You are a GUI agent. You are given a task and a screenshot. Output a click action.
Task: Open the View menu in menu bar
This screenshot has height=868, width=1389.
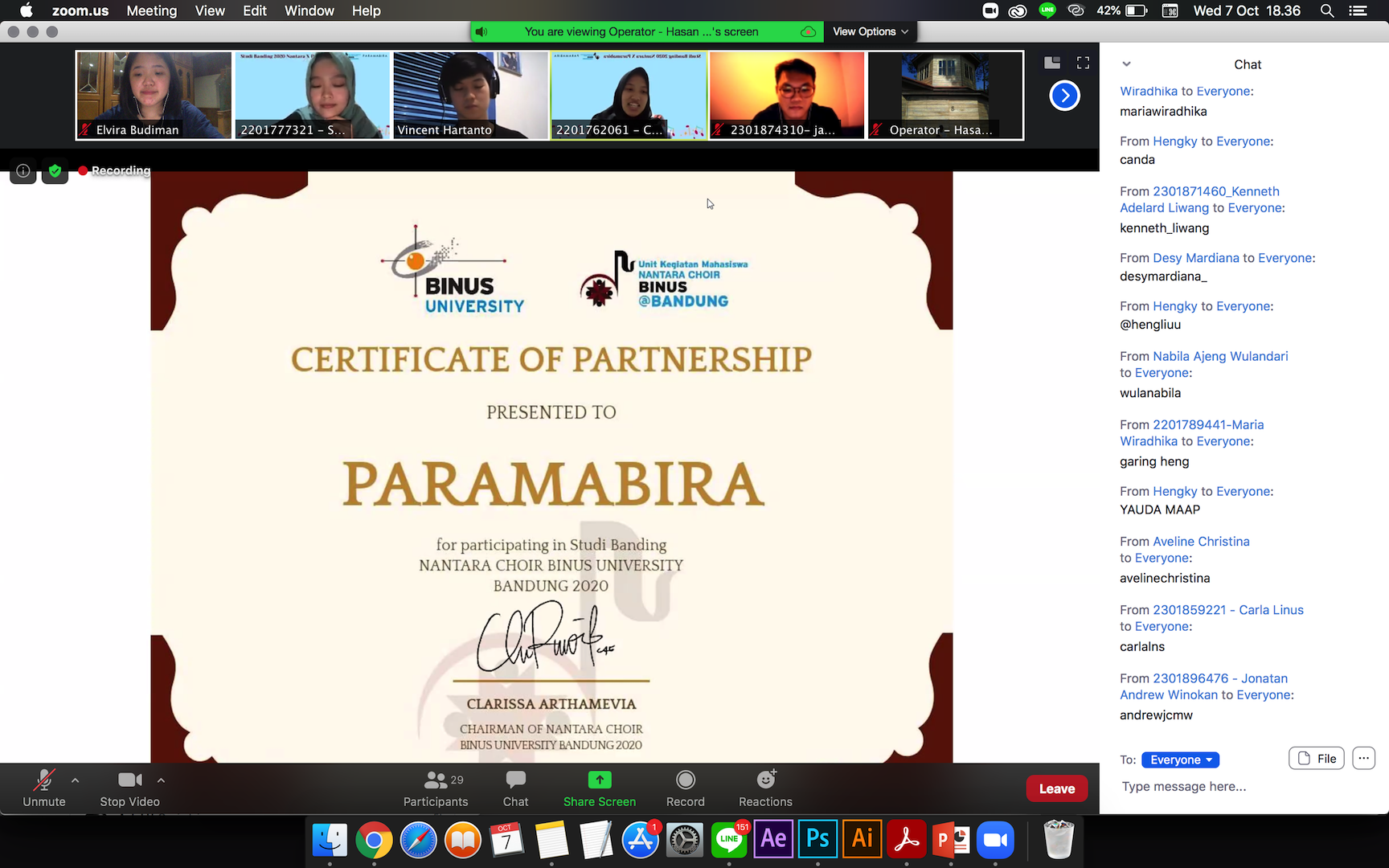click(210, 10)
